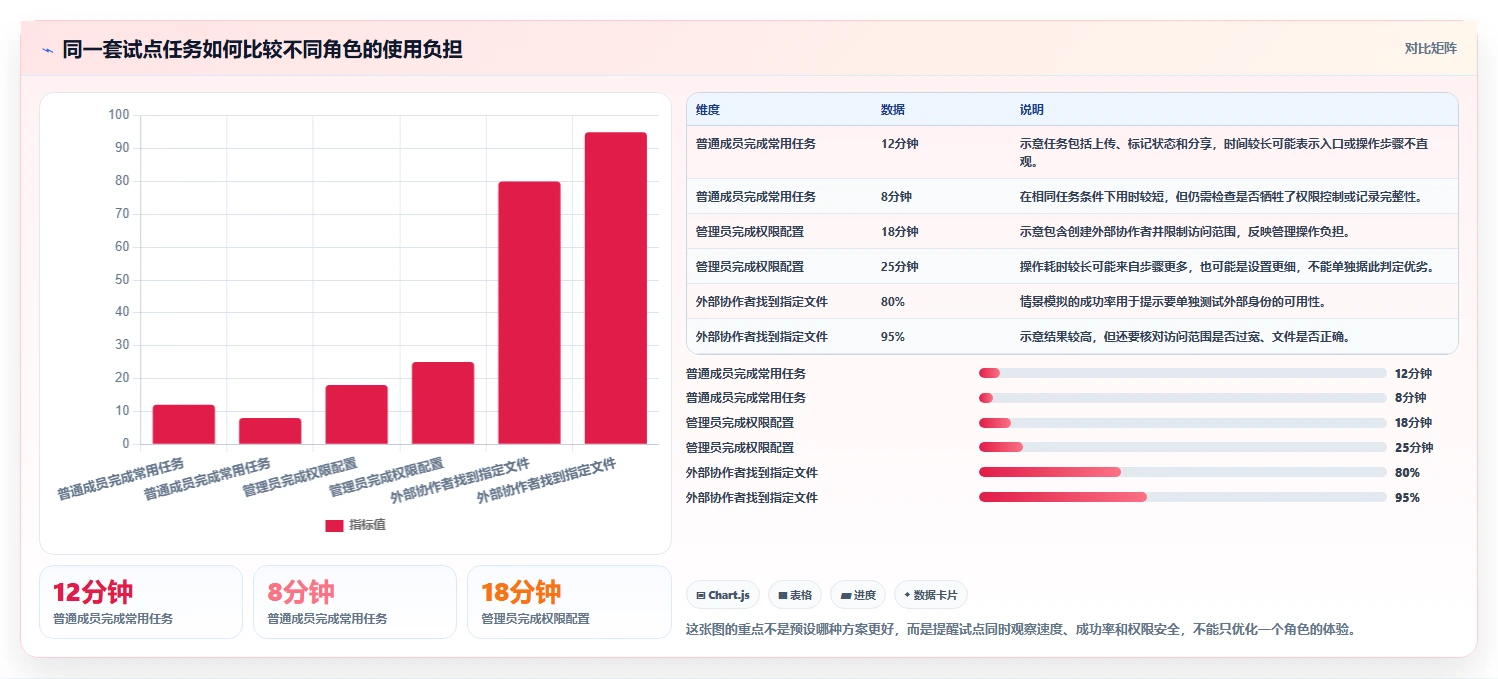Click the 8分钟 cell in the table
This screenshot has width=1498, height=679.
coord(896,197)
